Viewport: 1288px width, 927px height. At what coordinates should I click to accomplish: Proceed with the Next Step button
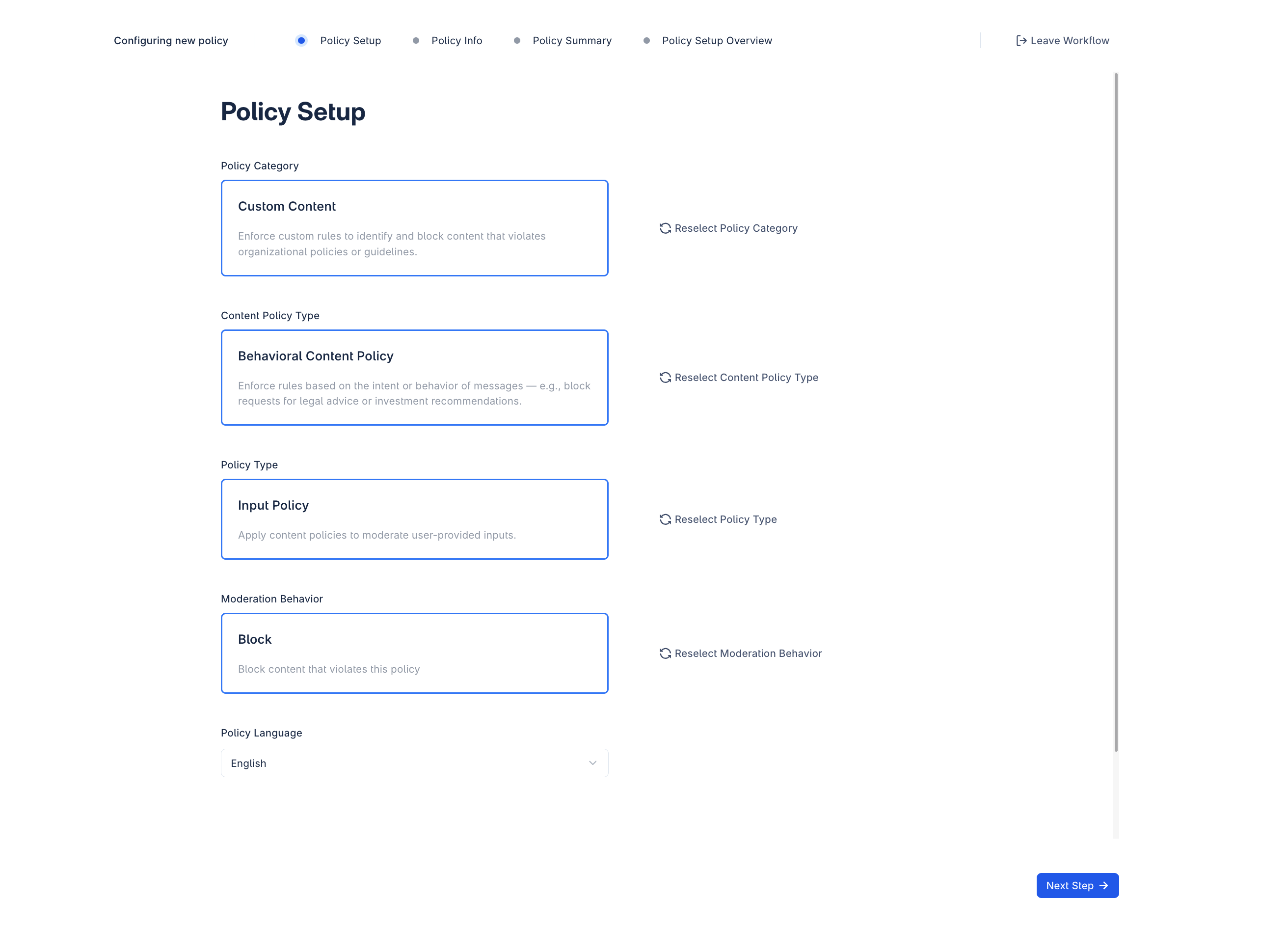1077,886
